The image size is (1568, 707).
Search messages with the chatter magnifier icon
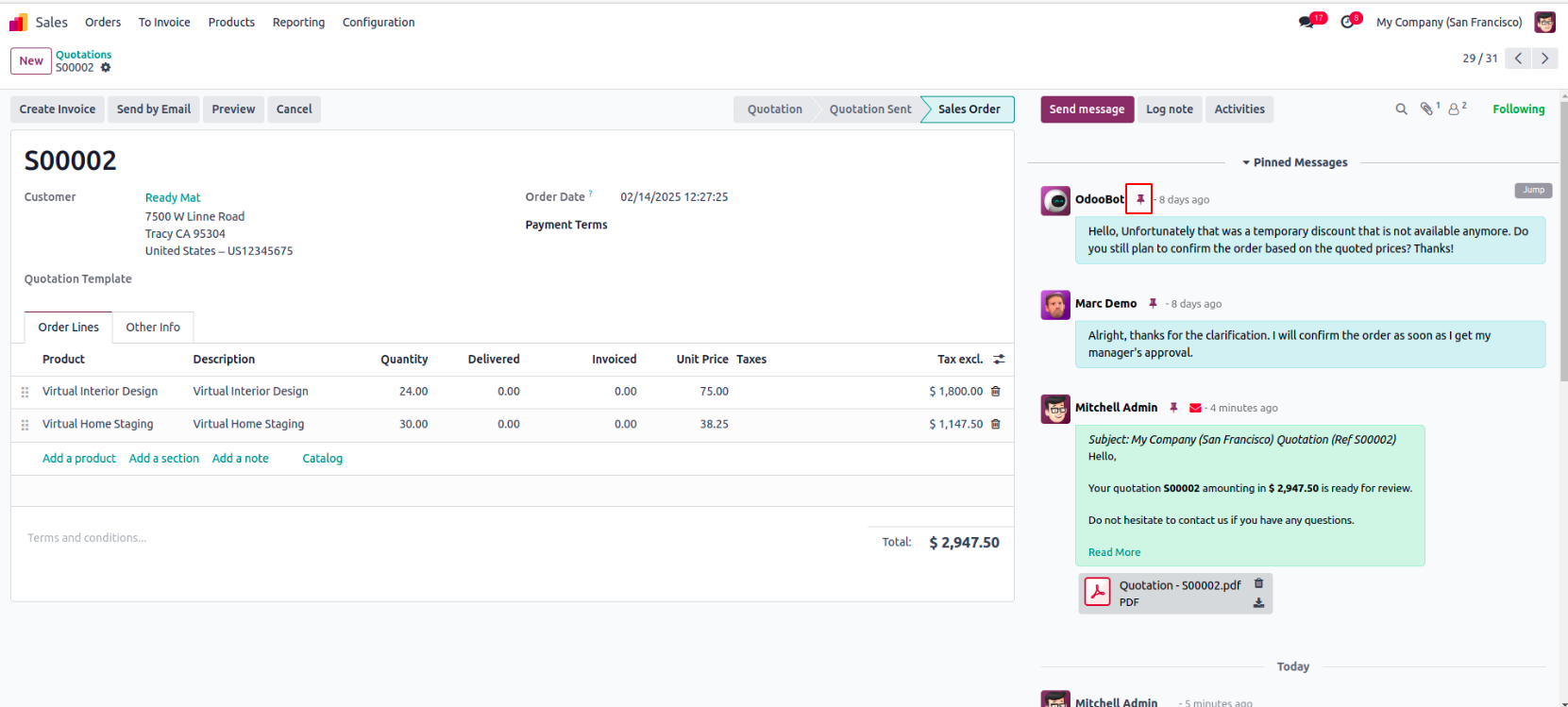1401,109
